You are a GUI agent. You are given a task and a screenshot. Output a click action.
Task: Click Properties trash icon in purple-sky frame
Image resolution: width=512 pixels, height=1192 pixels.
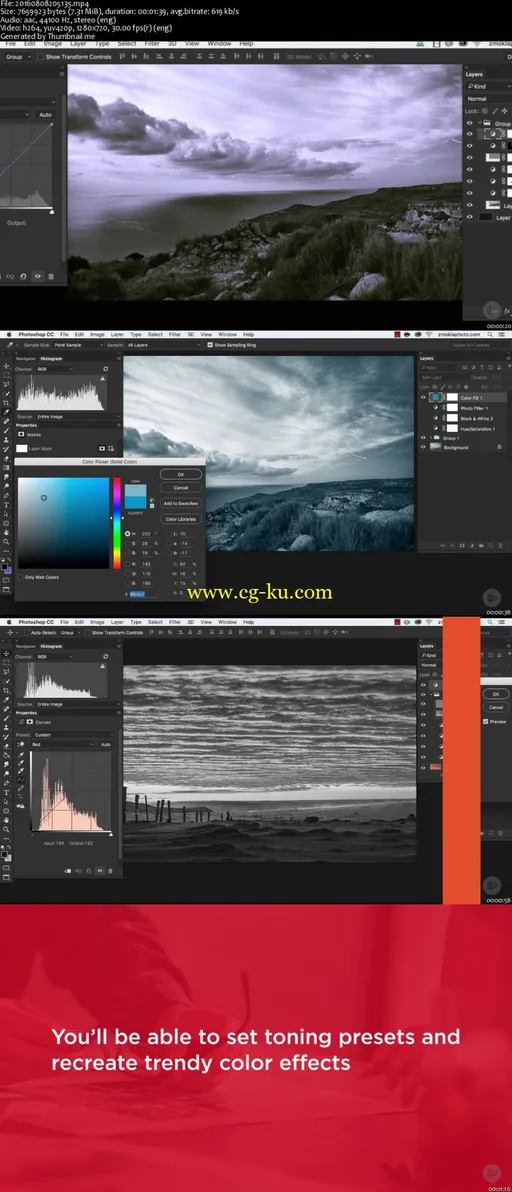click(51, 277)
